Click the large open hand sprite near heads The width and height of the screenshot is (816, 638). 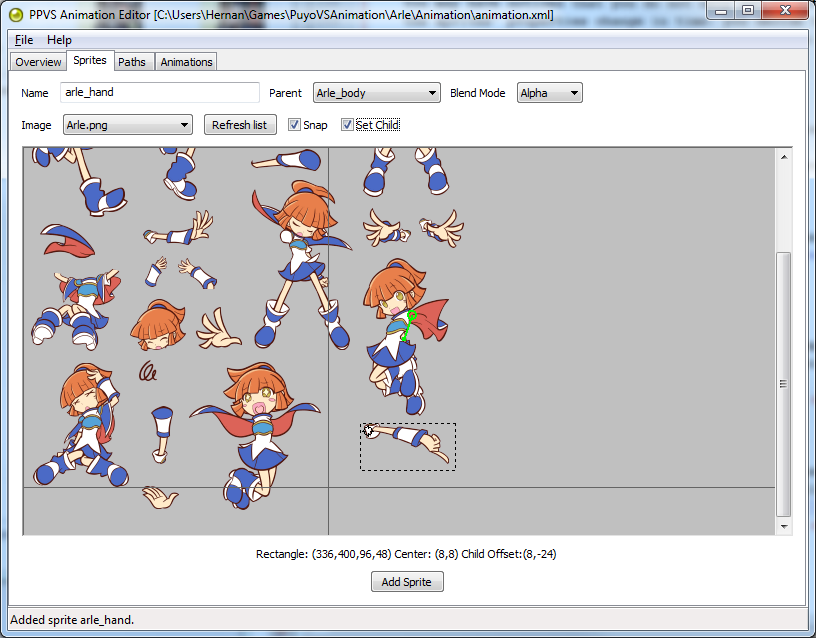pyautogui.click(x=219, y=329)
